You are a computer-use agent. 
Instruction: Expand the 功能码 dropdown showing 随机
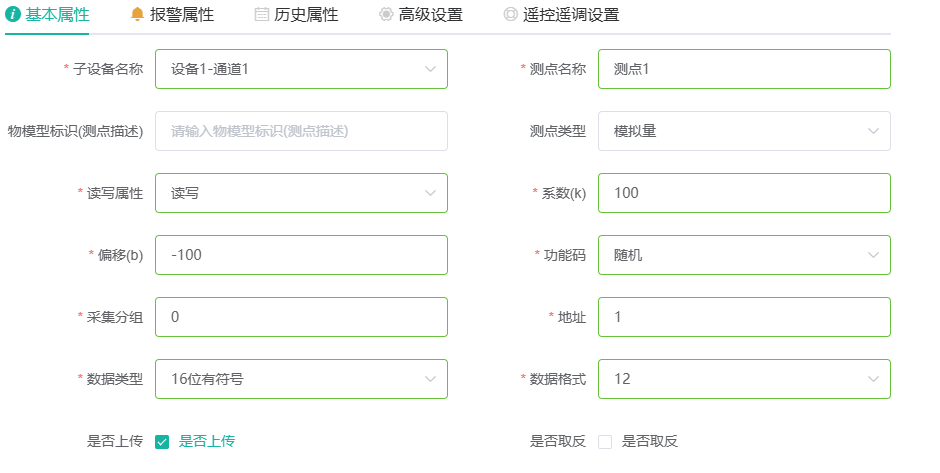744,255
